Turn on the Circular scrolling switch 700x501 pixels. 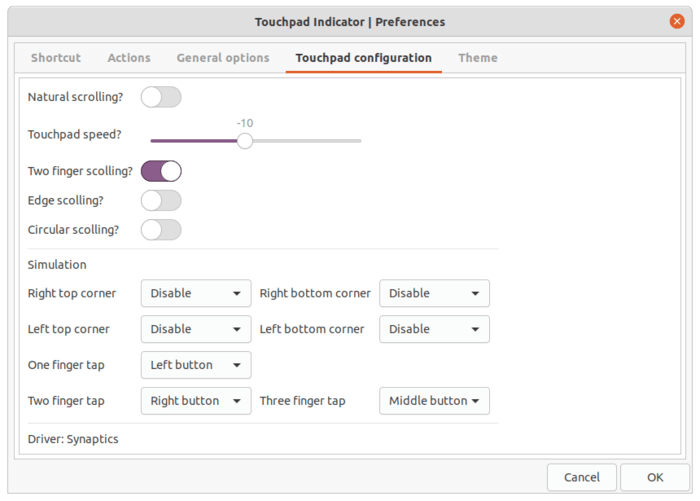coord(161,230)
